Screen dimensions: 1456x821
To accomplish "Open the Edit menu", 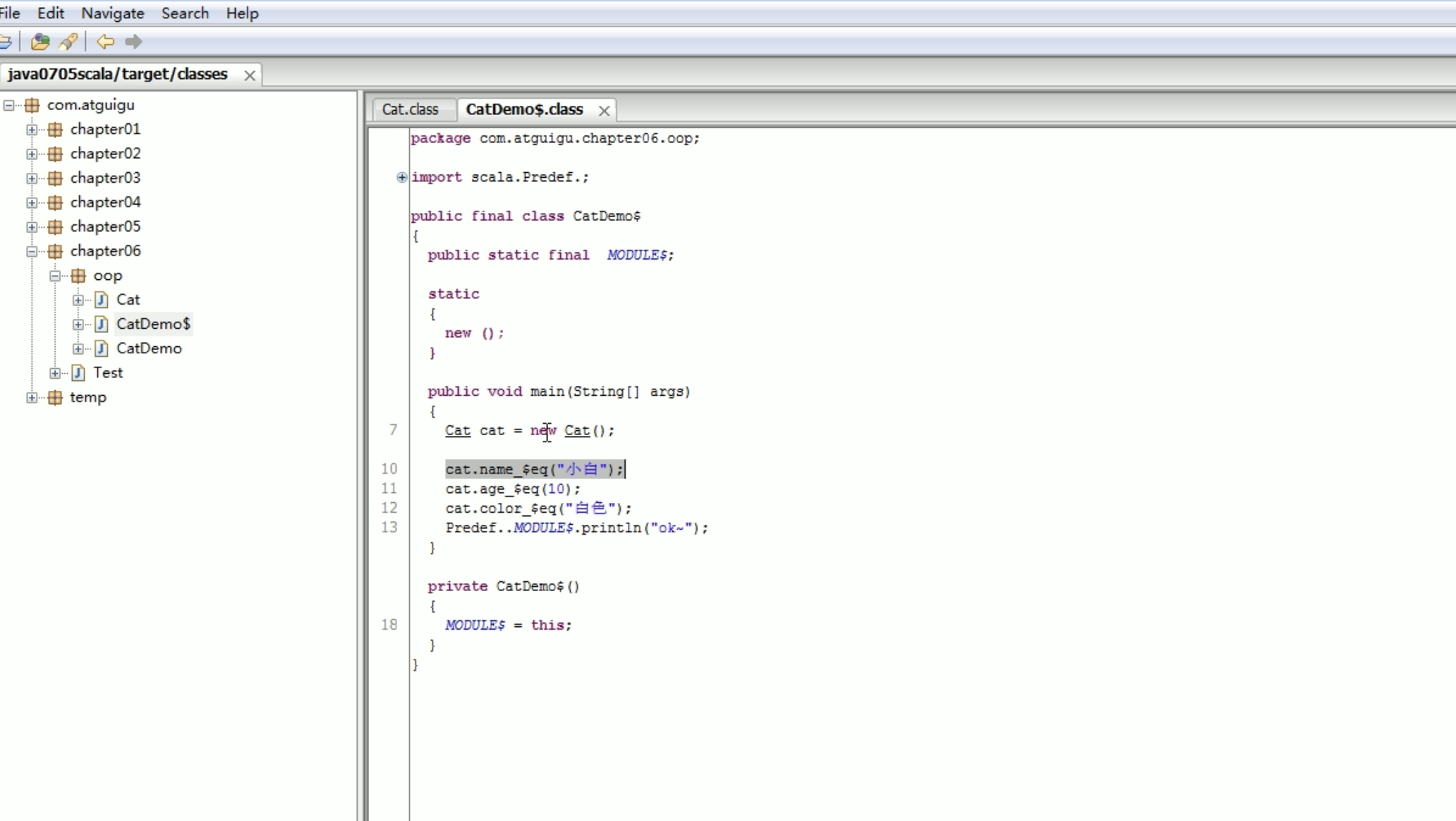I will click(x=51, y=13).
